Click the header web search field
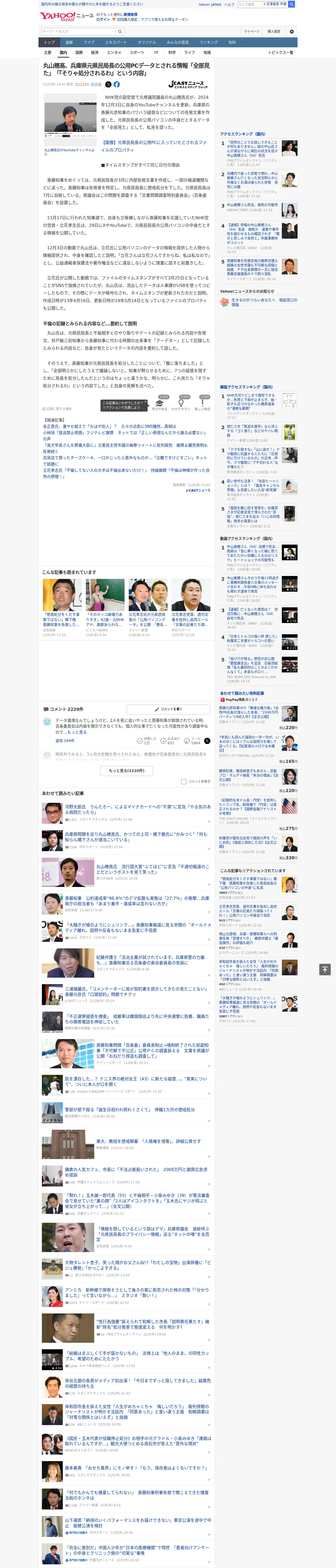The width and height of the screenshot is (336, 1568). click(250, 4)
